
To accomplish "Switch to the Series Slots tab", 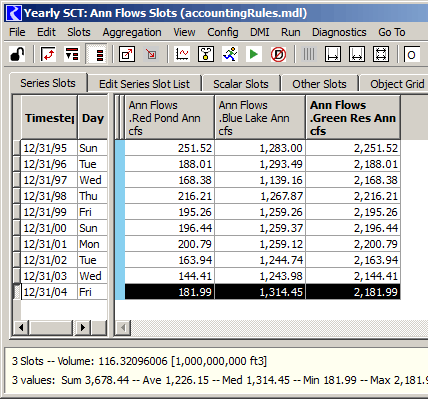I will coord(48,83).
